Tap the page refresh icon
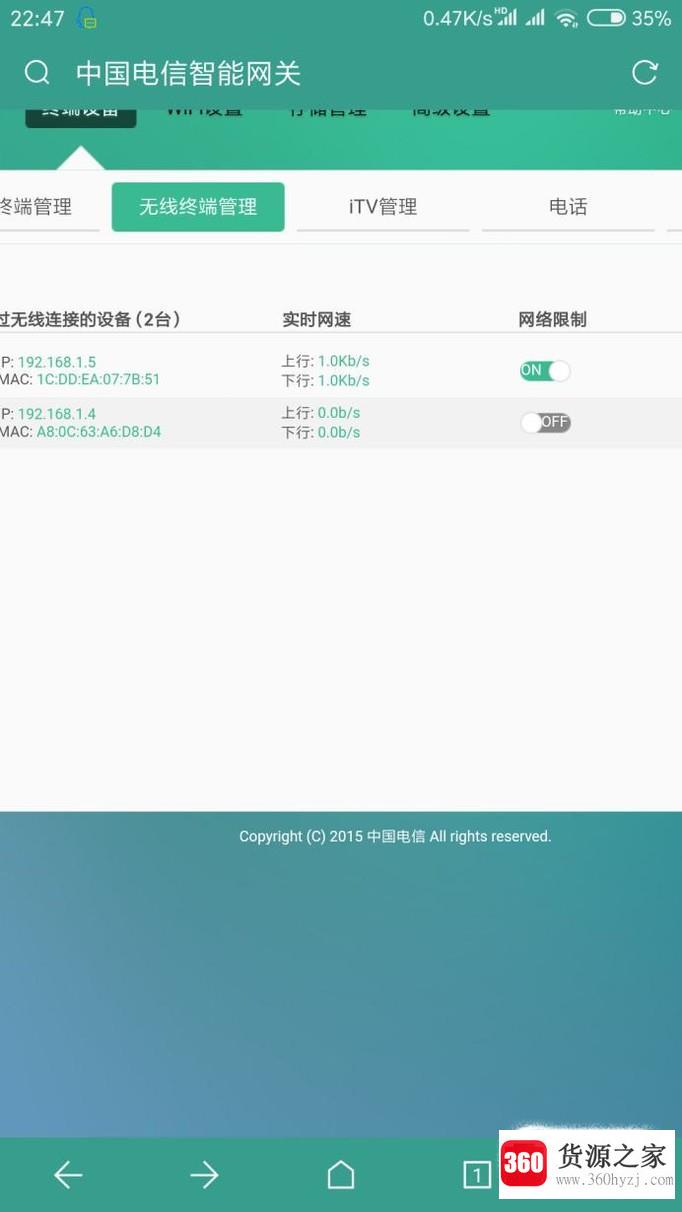Viewport: 682px width, 1212px height. [x=645, y=72]
